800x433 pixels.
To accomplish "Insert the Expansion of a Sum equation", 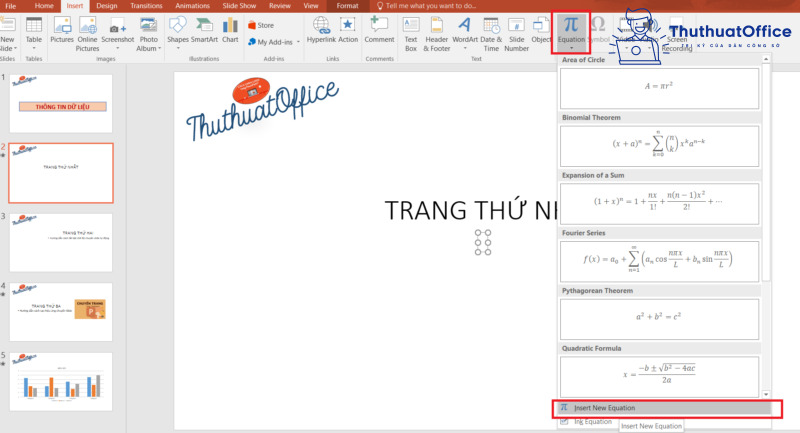I will (659, 203).
